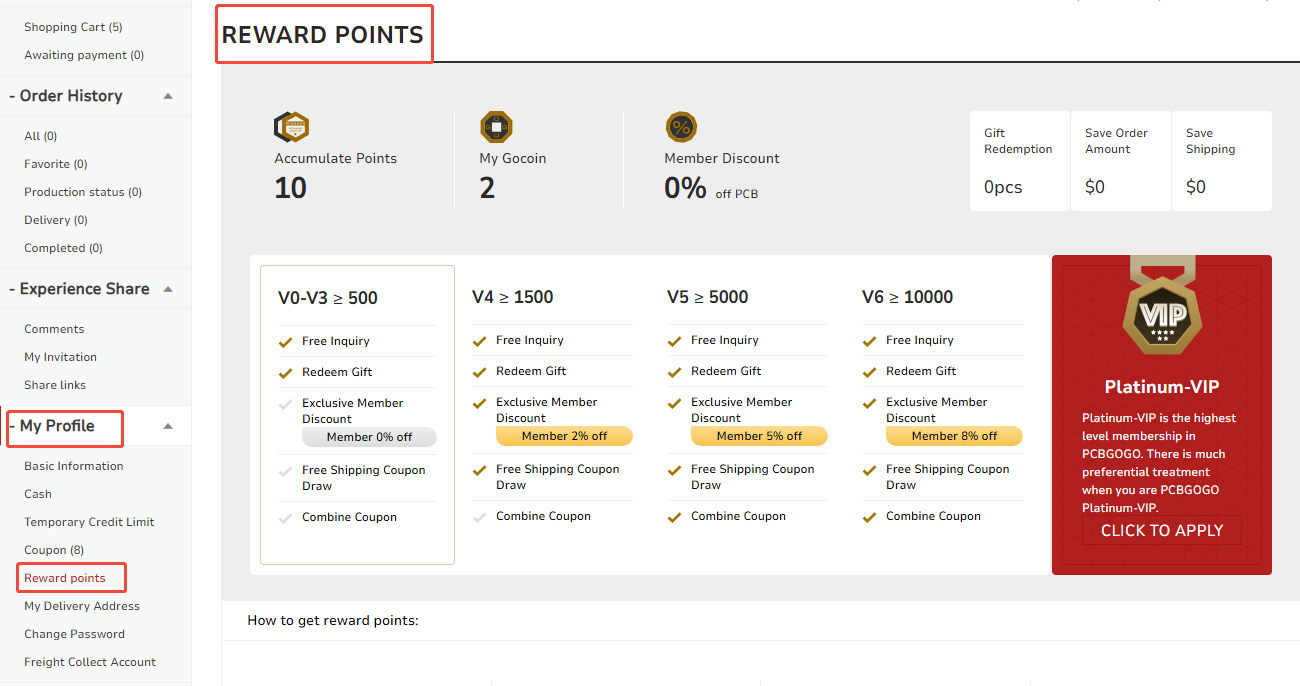
Task: Open Reward points in the sidebar
Action: point(65,578)
